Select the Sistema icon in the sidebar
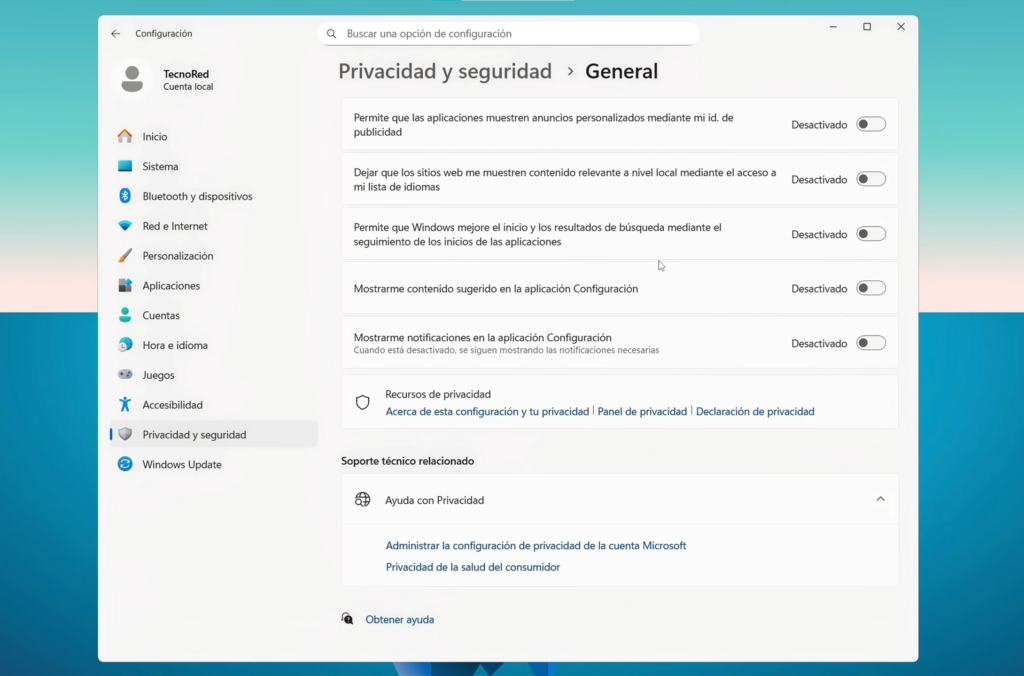The height and width of the screenshot is (676, 1024). 131,166
